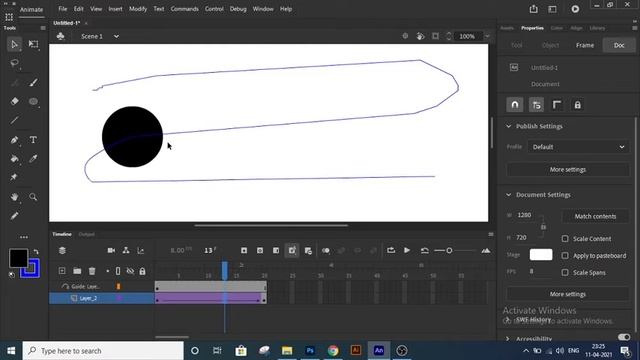This screenshot has height=360, width=640.
Task: Click the loop playback icon
Action: point(391,250)
